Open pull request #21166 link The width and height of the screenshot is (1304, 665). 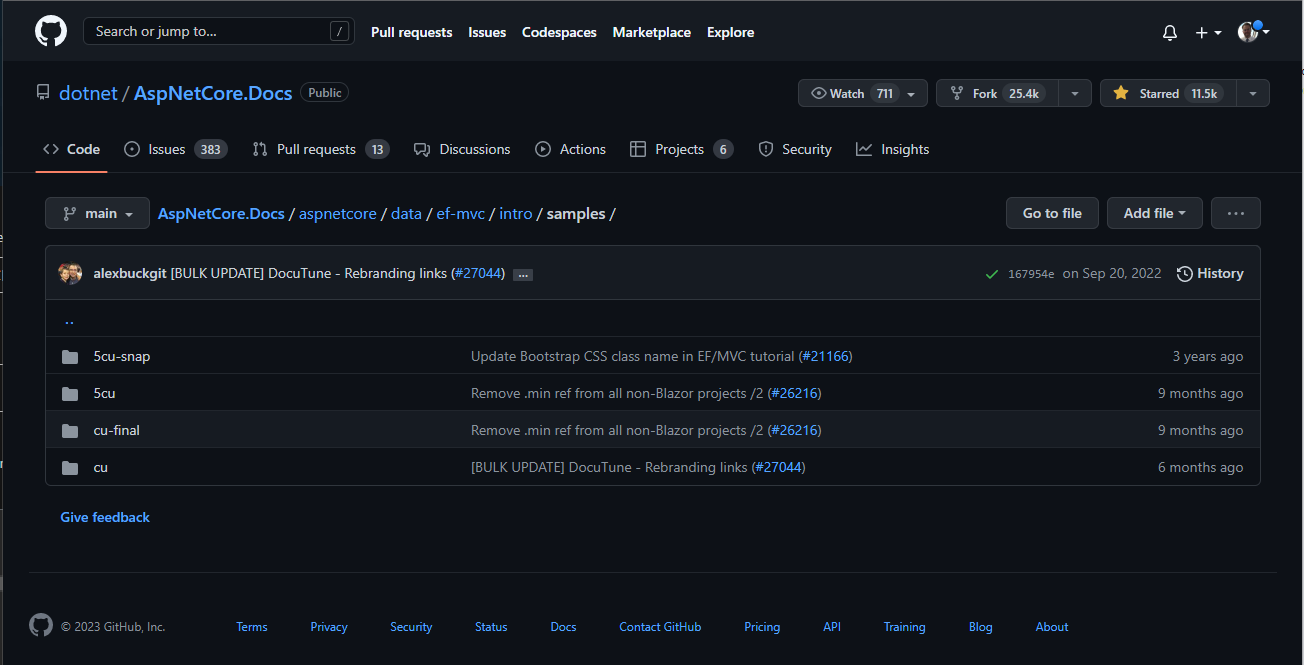[x=825, y=356]
